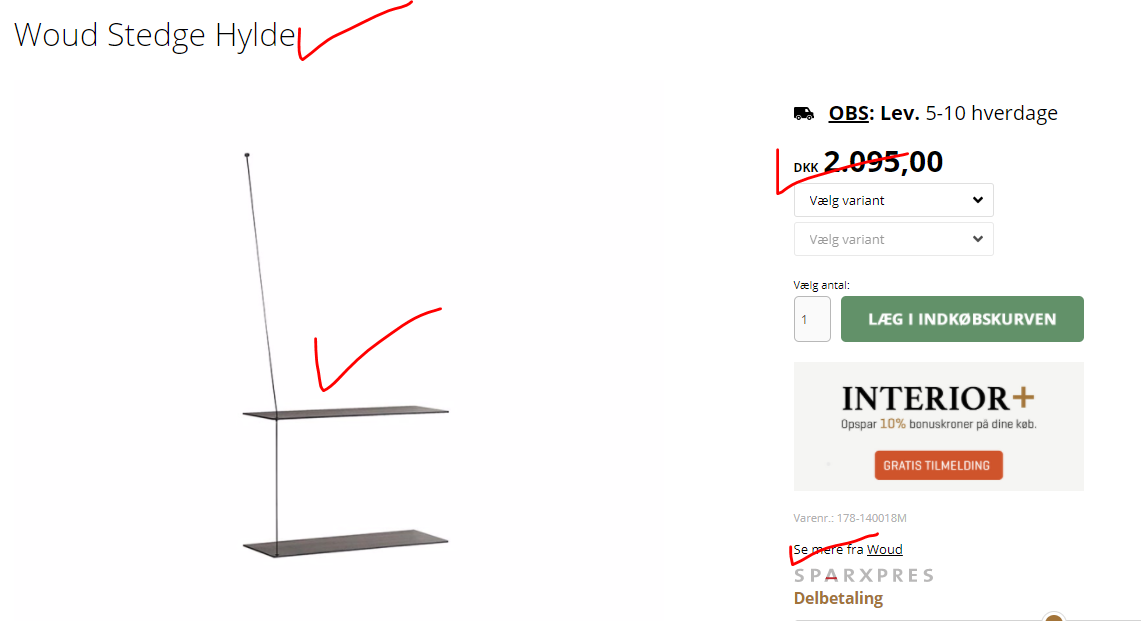Click the Woud Stedge Hylde product image
Image resolution: width=1141 pixels, height=621 pixels.
click(346, 355)
